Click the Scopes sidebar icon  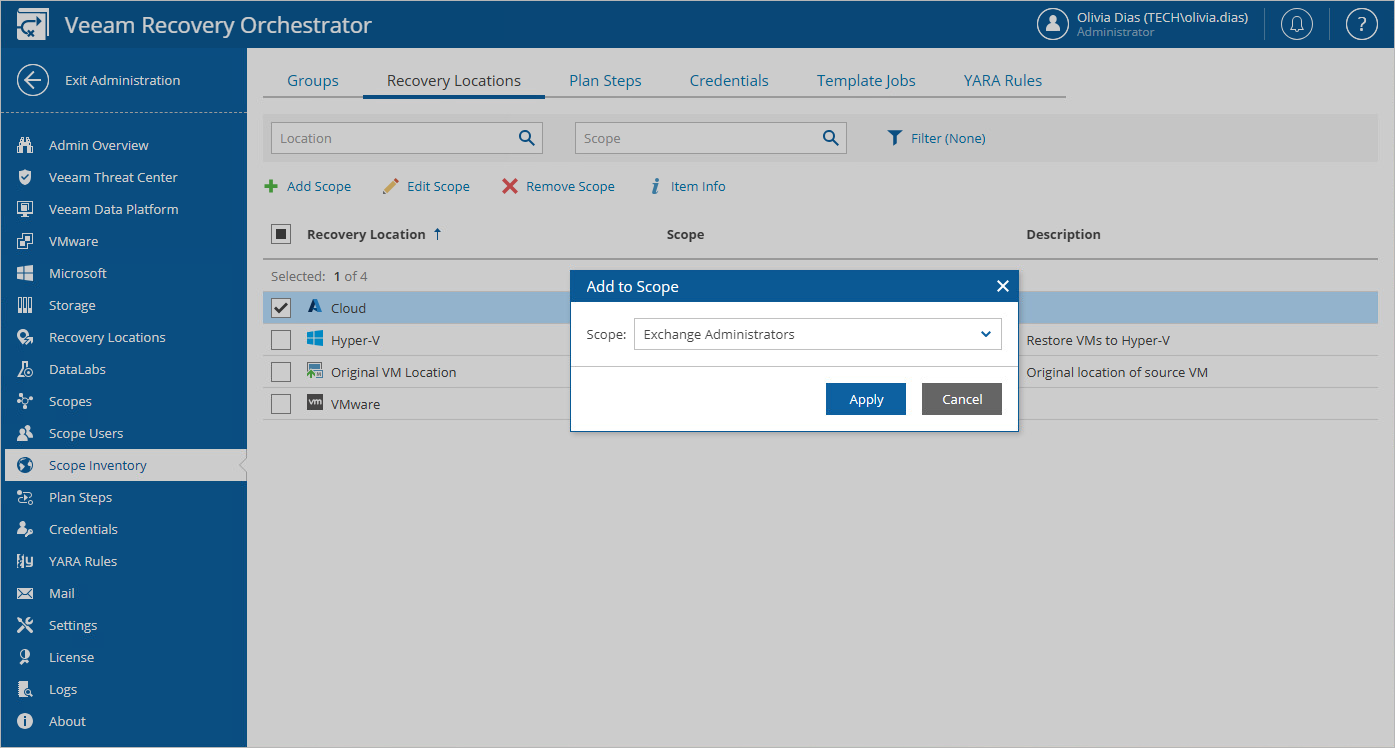point(26,401)
